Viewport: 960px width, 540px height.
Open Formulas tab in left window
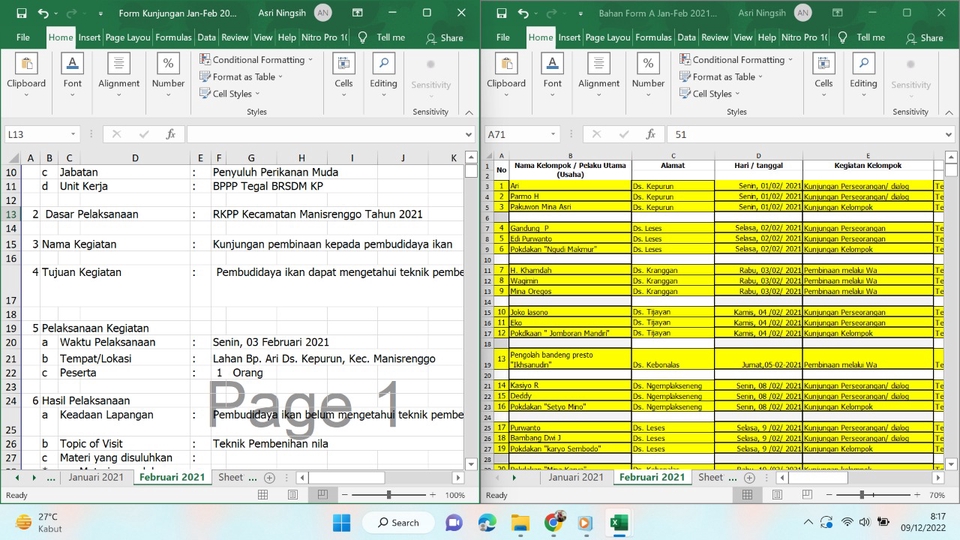click(x=173, y=37)
